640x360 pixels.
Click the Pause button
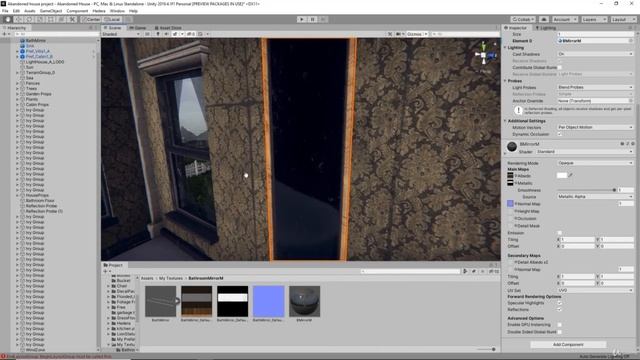pyautogui.click(x=313, y=19)
